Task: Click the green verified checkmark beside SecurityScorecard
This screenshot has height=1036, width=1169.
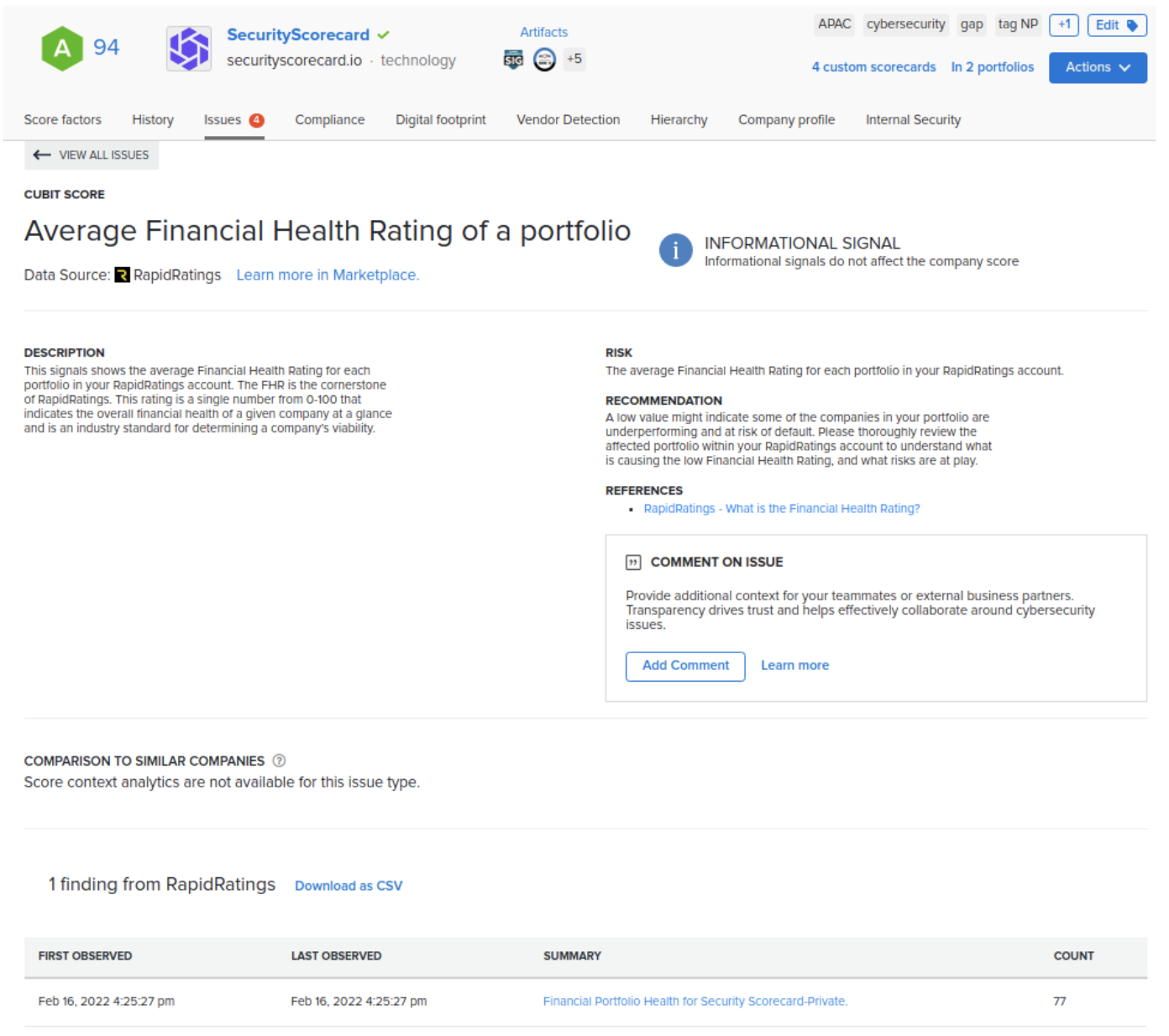Action: click(x=383, y=35)
